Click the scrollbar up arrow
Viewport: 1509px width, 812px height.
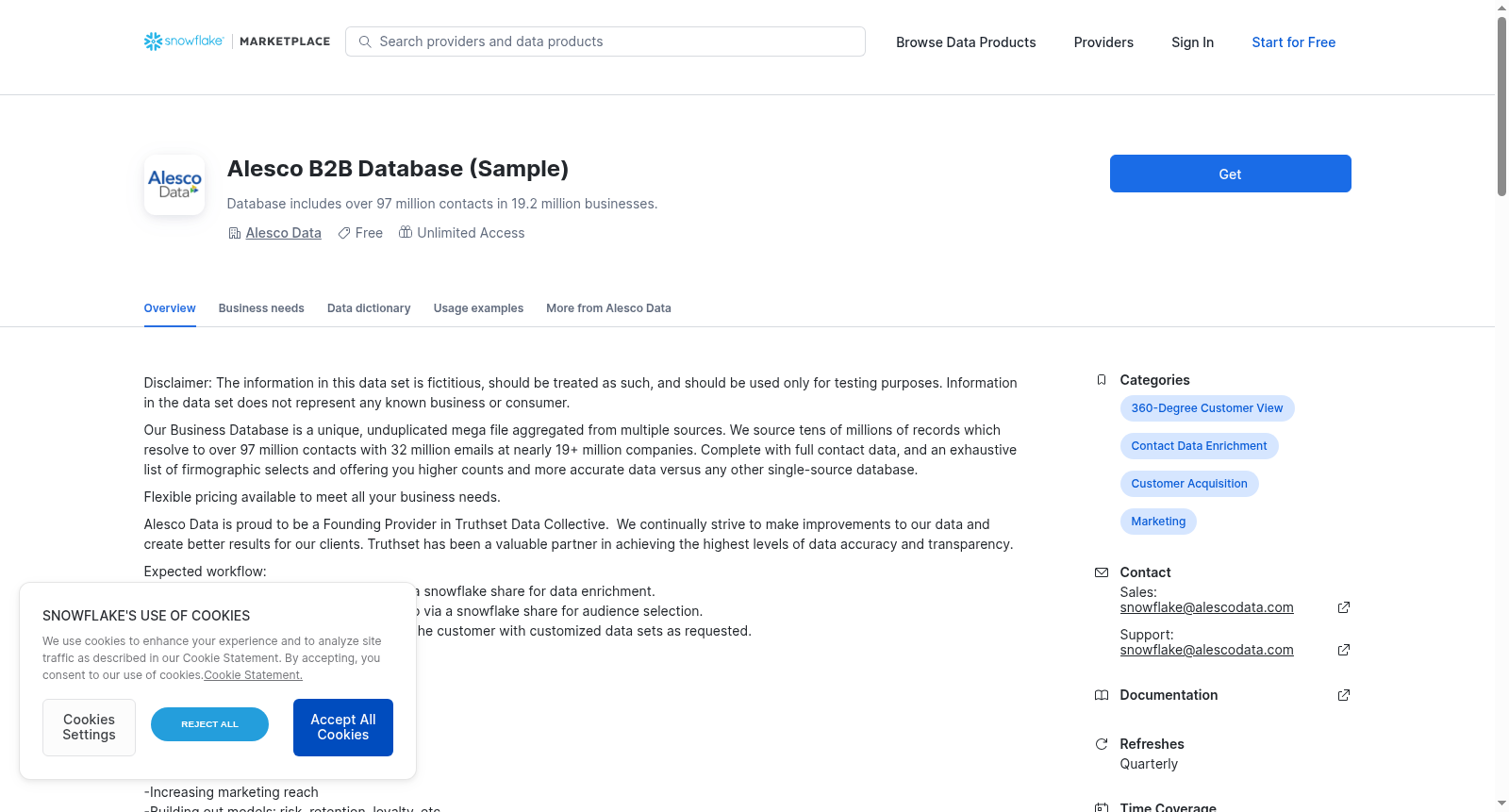click(x=1501, y=8)
